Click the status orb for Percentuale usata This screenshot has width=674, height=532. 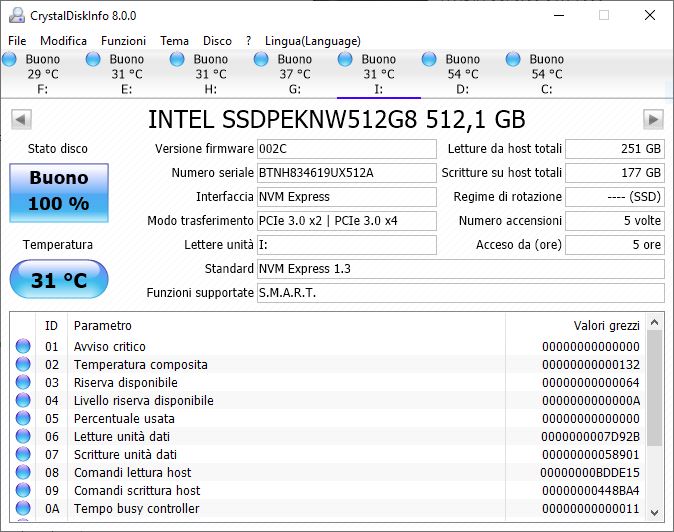pyautogui.click(x=23, y=418)
